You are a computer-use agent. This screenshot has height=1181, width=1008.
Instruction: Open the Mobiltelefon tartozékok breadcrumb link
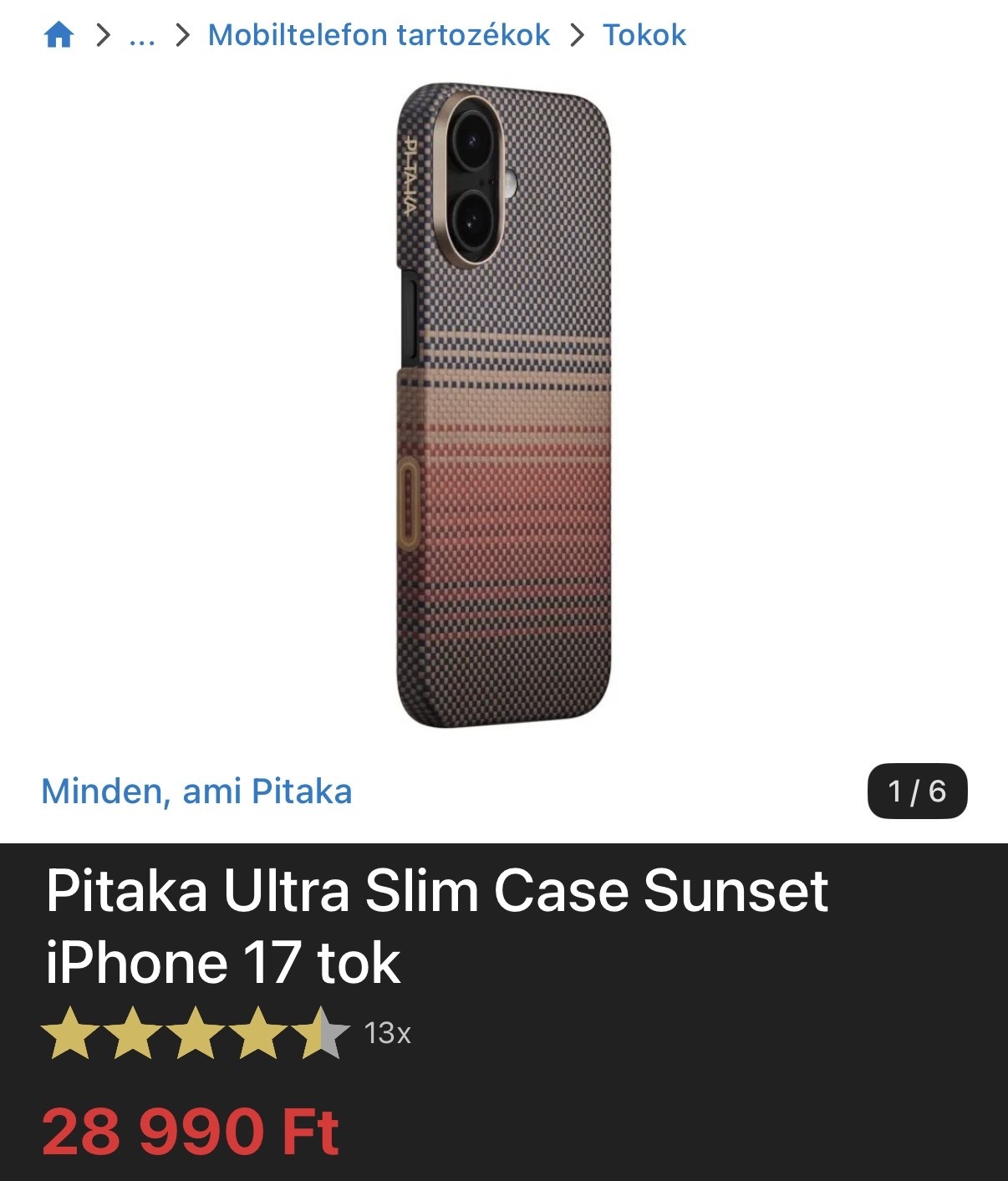(379, 35)
